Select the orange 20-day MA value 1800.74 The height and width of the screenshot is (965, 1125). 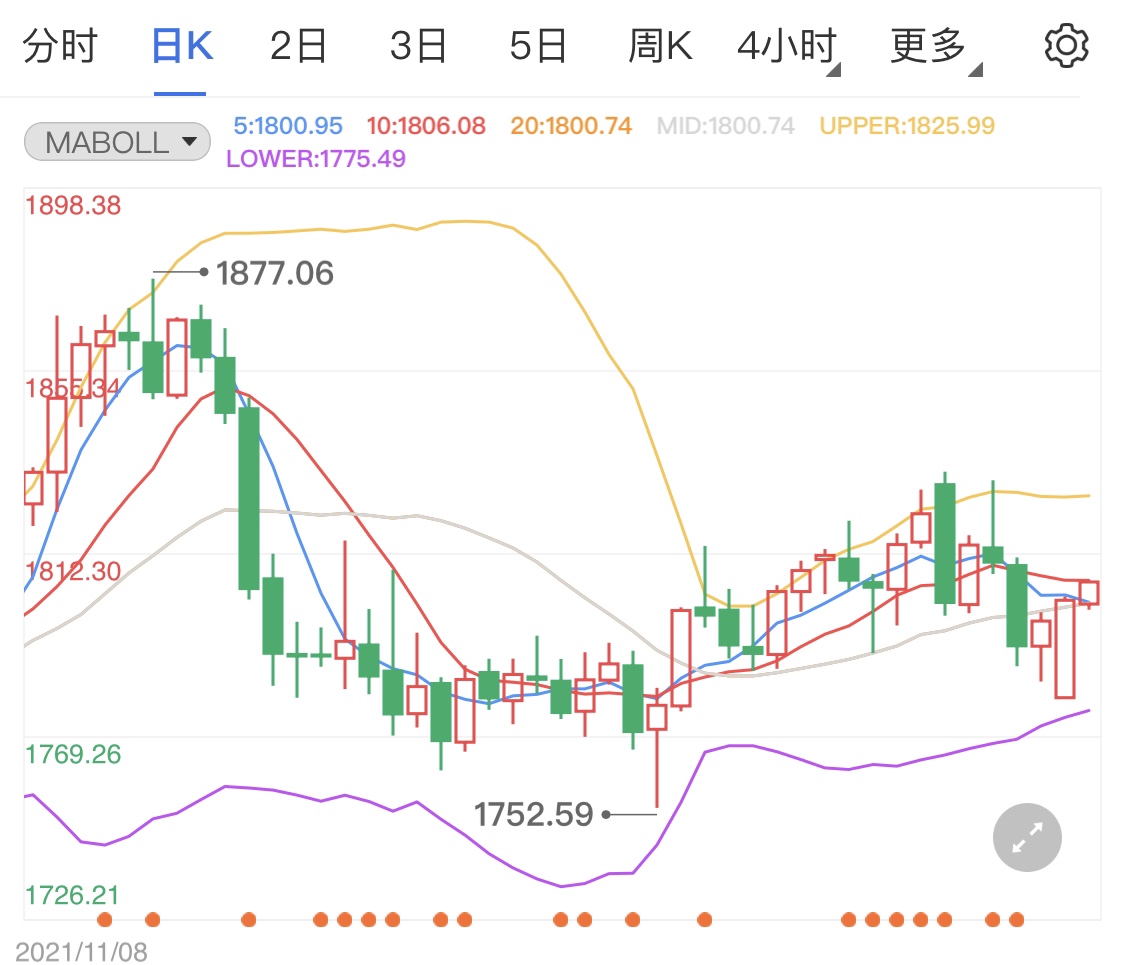pos(570,125)
